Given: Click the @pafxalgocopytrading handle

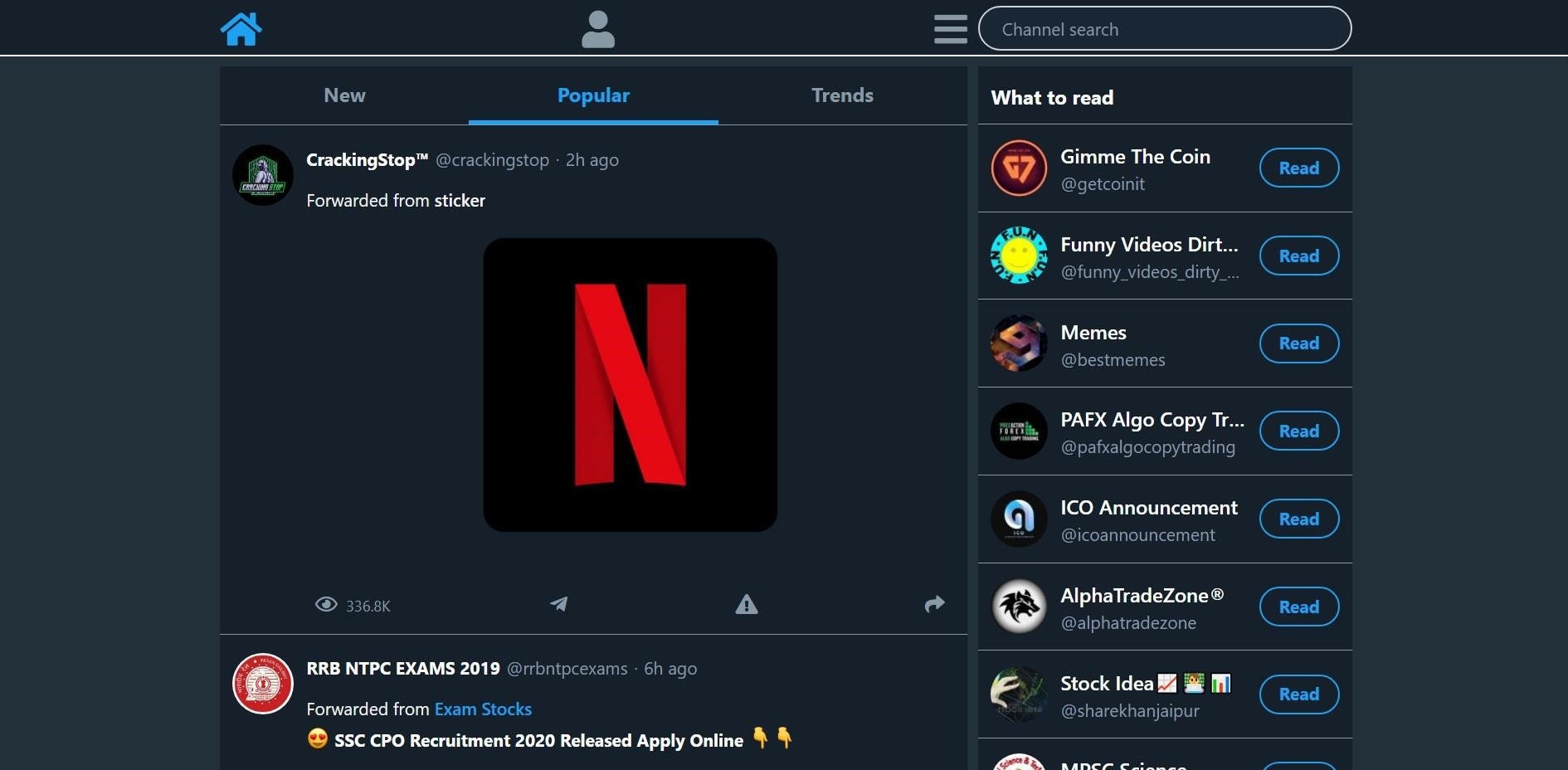Looking at the screenshot, I should click(1147, 448).
